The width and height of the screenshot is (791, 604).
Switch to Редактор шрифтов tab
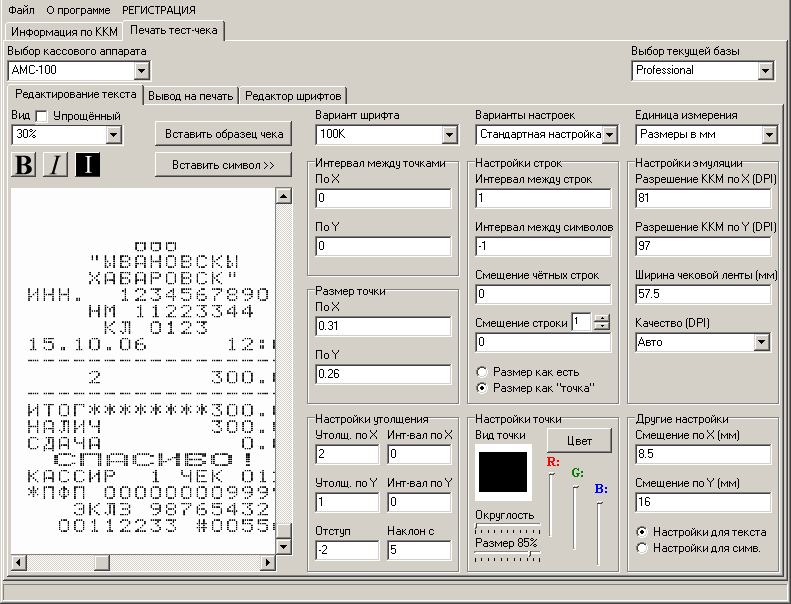[x=294, y=96]
